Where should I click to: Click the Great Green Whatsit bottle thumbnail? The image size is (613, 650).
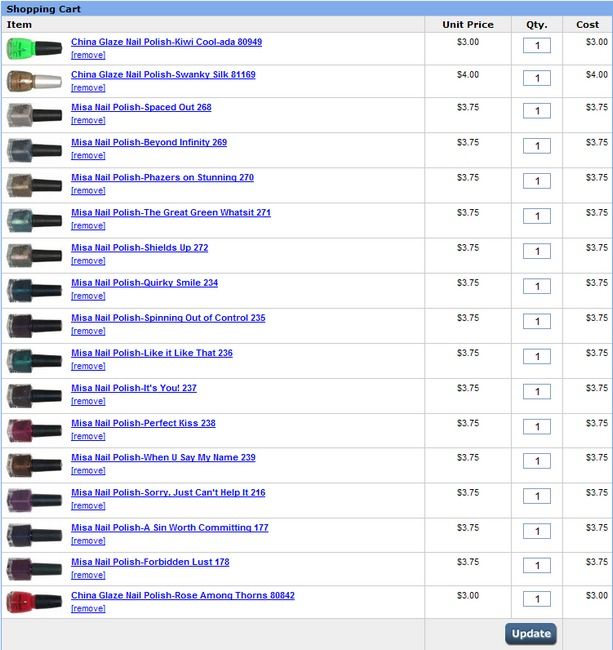click(34, 220)
